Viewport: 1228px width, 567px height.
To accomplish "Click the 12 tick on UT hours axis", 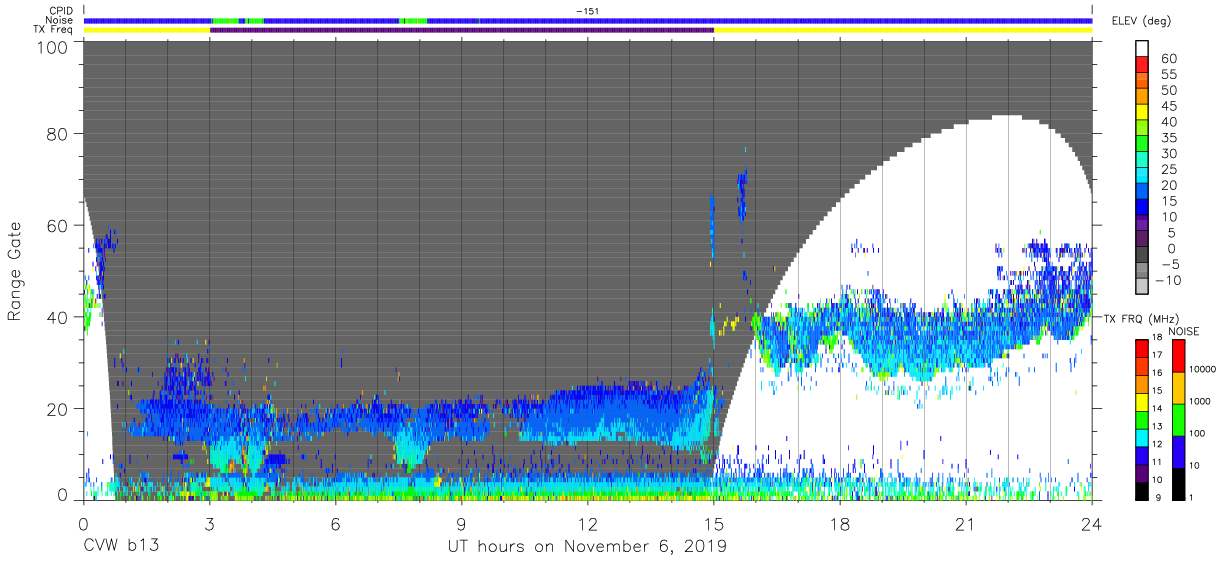I will coord(588,523).
